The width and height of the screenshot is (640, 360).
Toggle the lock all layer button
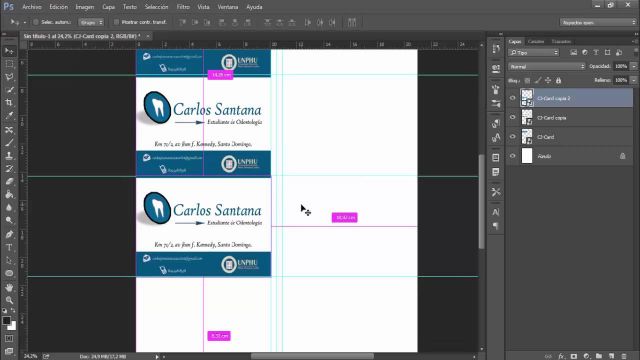(558, 80)
